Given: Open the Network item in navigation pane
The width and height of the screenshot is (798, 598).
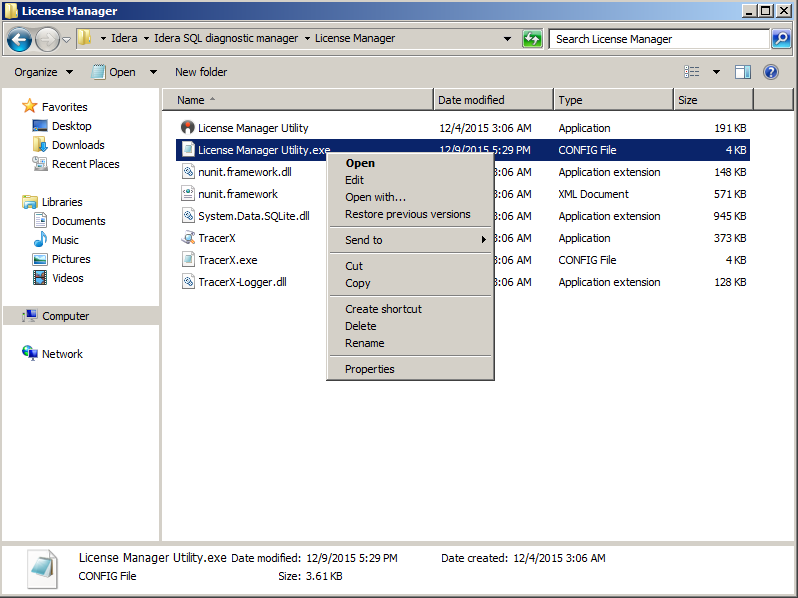Looking at the screenshot, I should click(62, 354).
